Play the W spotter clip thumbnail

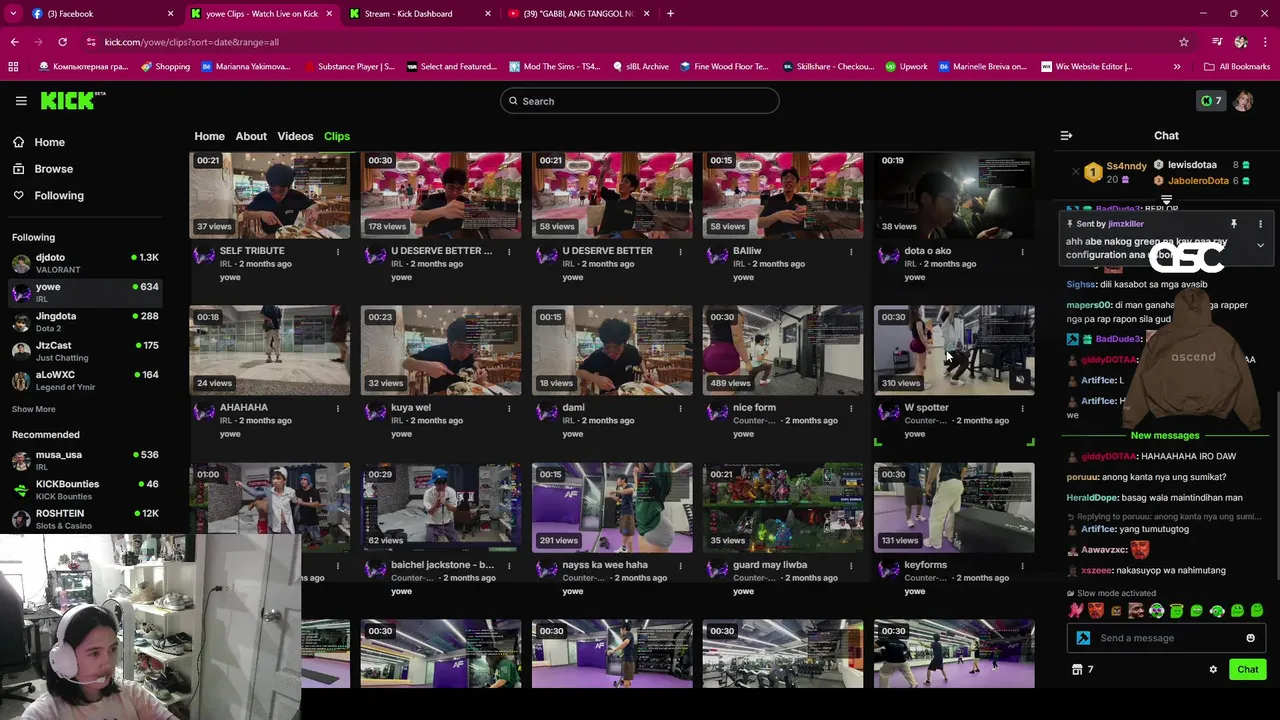coord(954,351)
